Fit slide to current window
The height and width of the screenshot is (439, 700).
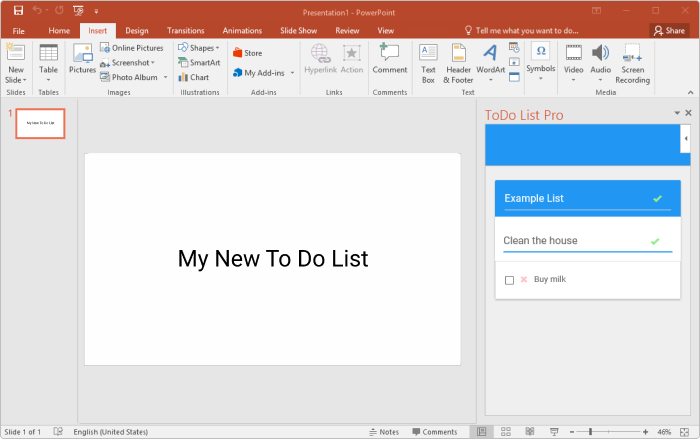pos(684,432)
